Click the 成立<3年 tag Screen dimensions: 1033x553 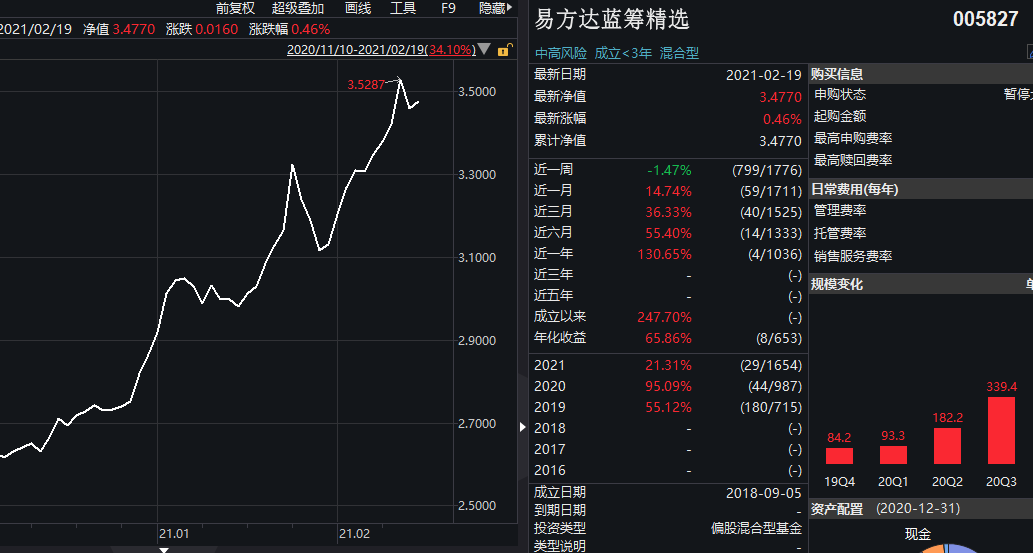click(623, 53)
